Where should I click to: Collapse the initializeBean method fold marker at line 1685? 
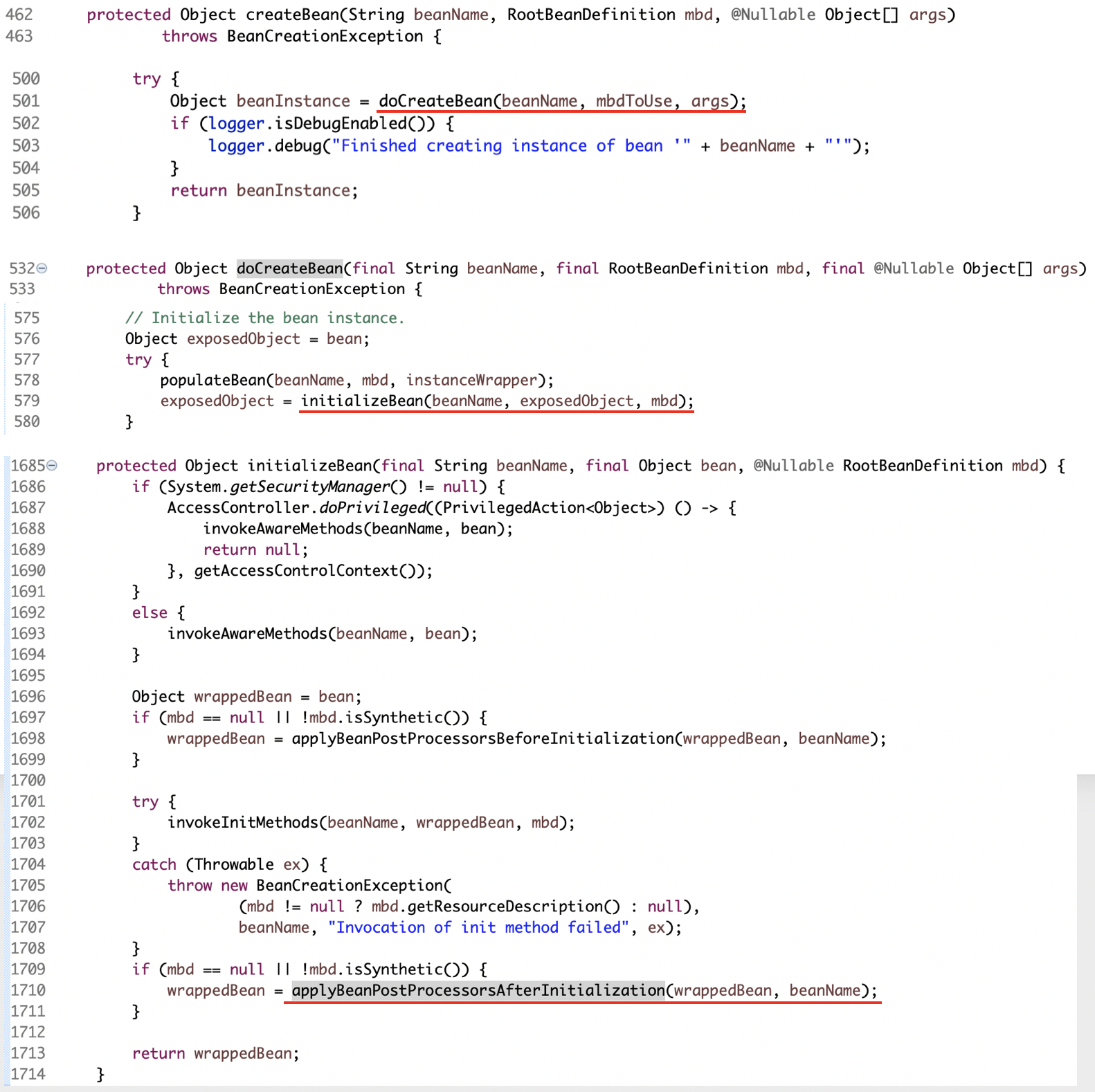[x=53, y=466]
